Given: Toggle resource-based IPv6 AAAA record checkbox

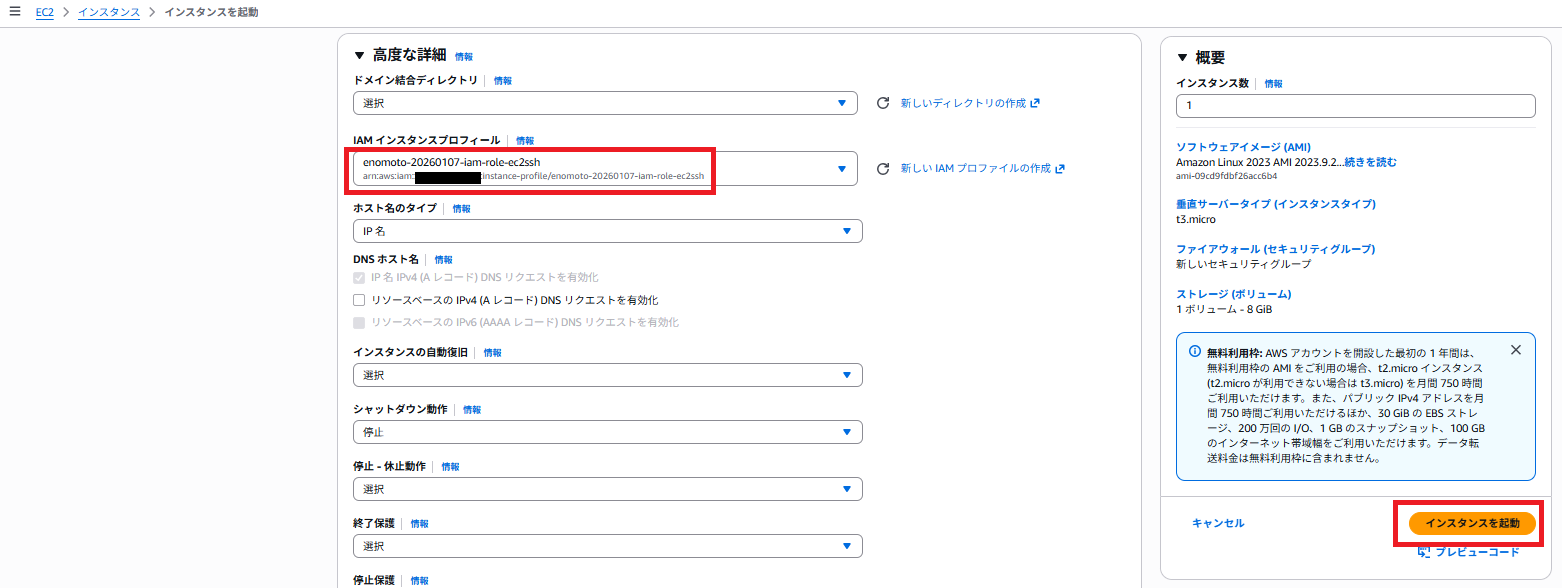Looking at the screenshot, I should pyautogui.click(x=360, y=322).
